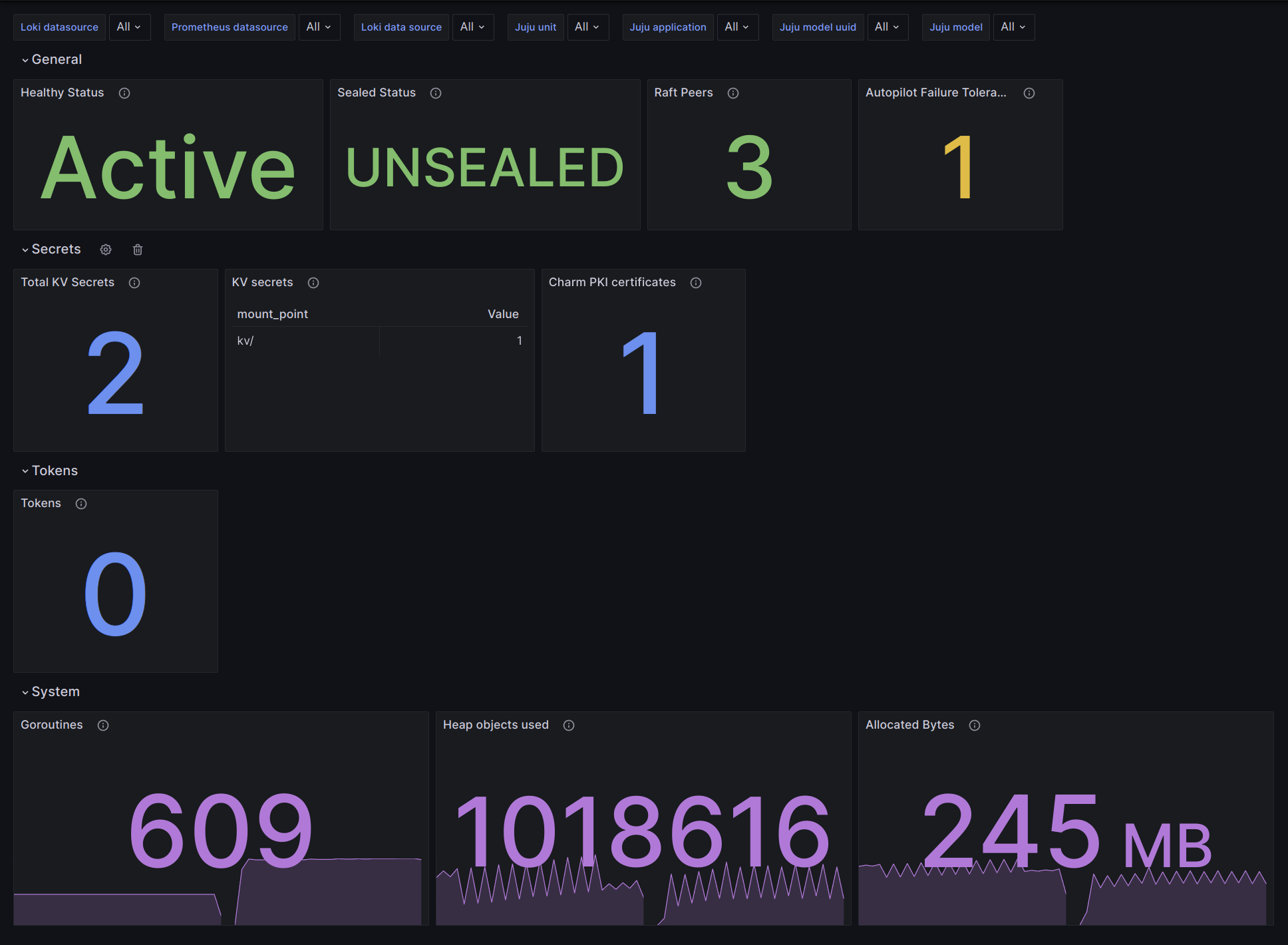Click the Sealed Status info icon
This screenshot has height=945, width=1288.
point(436,93)
